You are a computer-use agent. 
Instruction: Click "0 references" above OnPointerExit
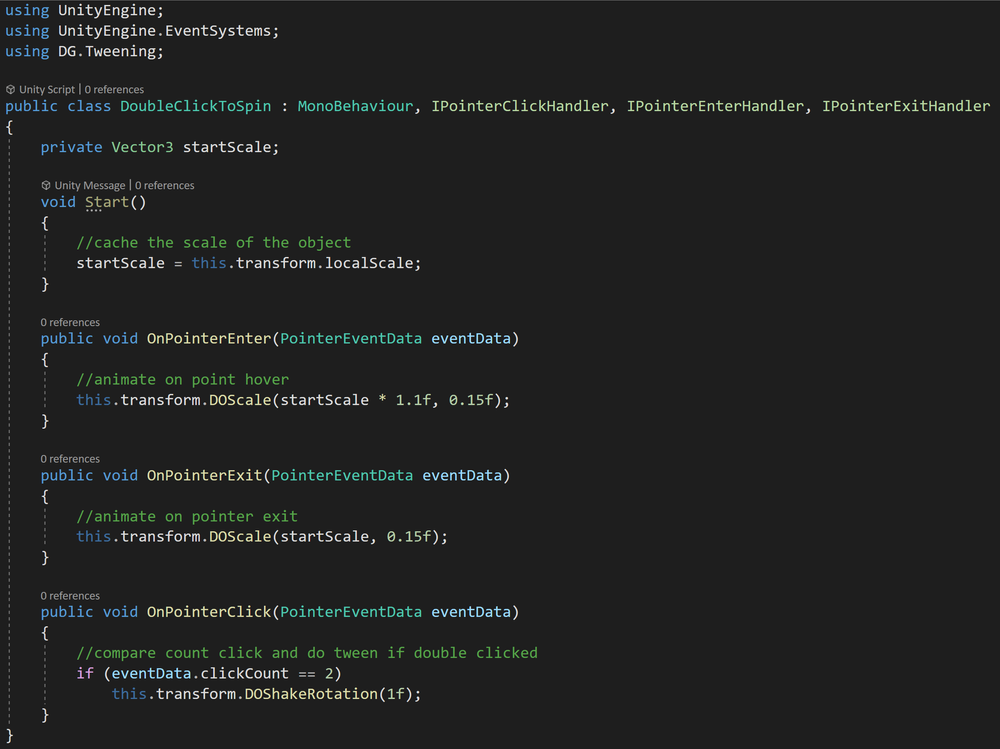(70, 458)
